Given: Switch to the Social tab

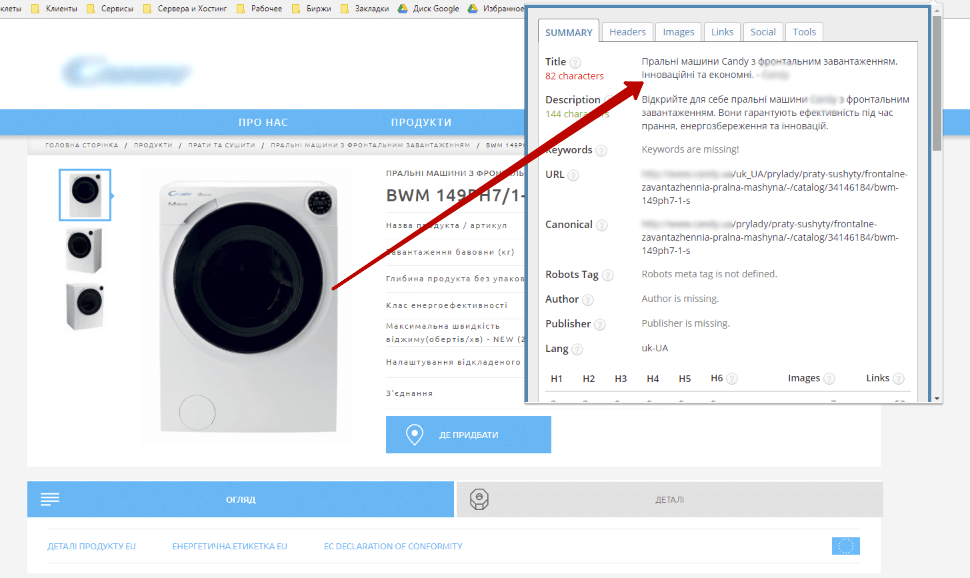Looking at the screenshot, I should 763,32.
